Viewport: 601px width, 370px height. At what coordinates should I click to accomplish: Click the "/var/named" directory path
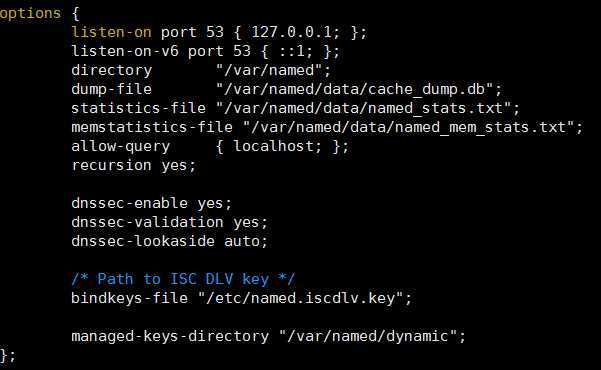[x=269, y=70]
